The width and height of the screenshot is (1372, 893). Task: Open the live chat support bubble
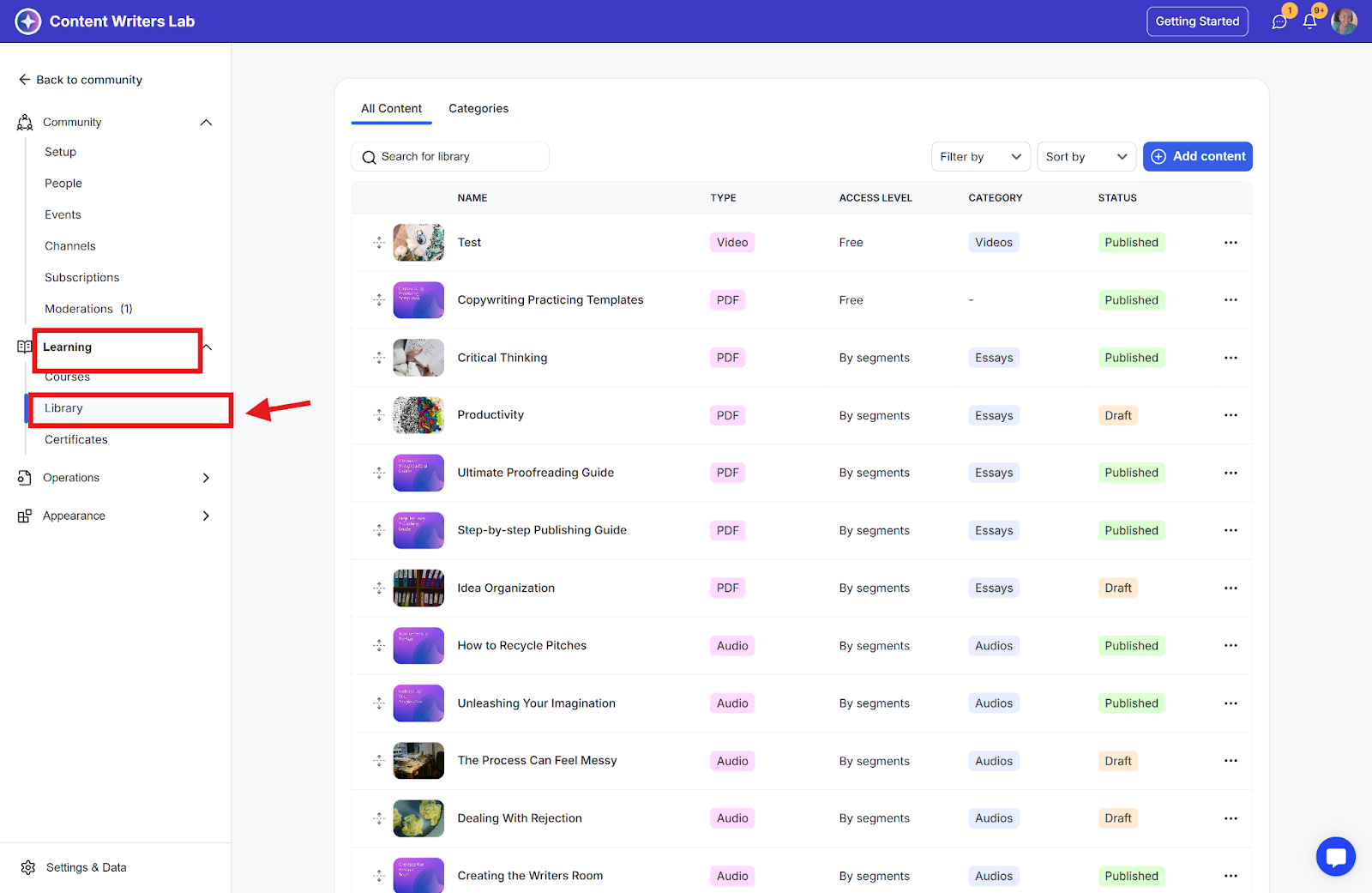(1335, 856)
